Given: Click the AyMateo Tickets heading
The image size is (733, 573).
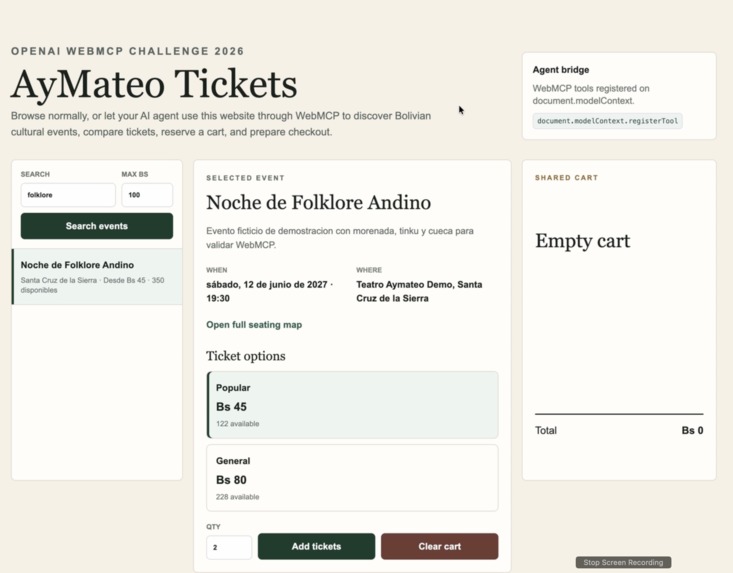Looking at the screenshot, I should (154, 84).
